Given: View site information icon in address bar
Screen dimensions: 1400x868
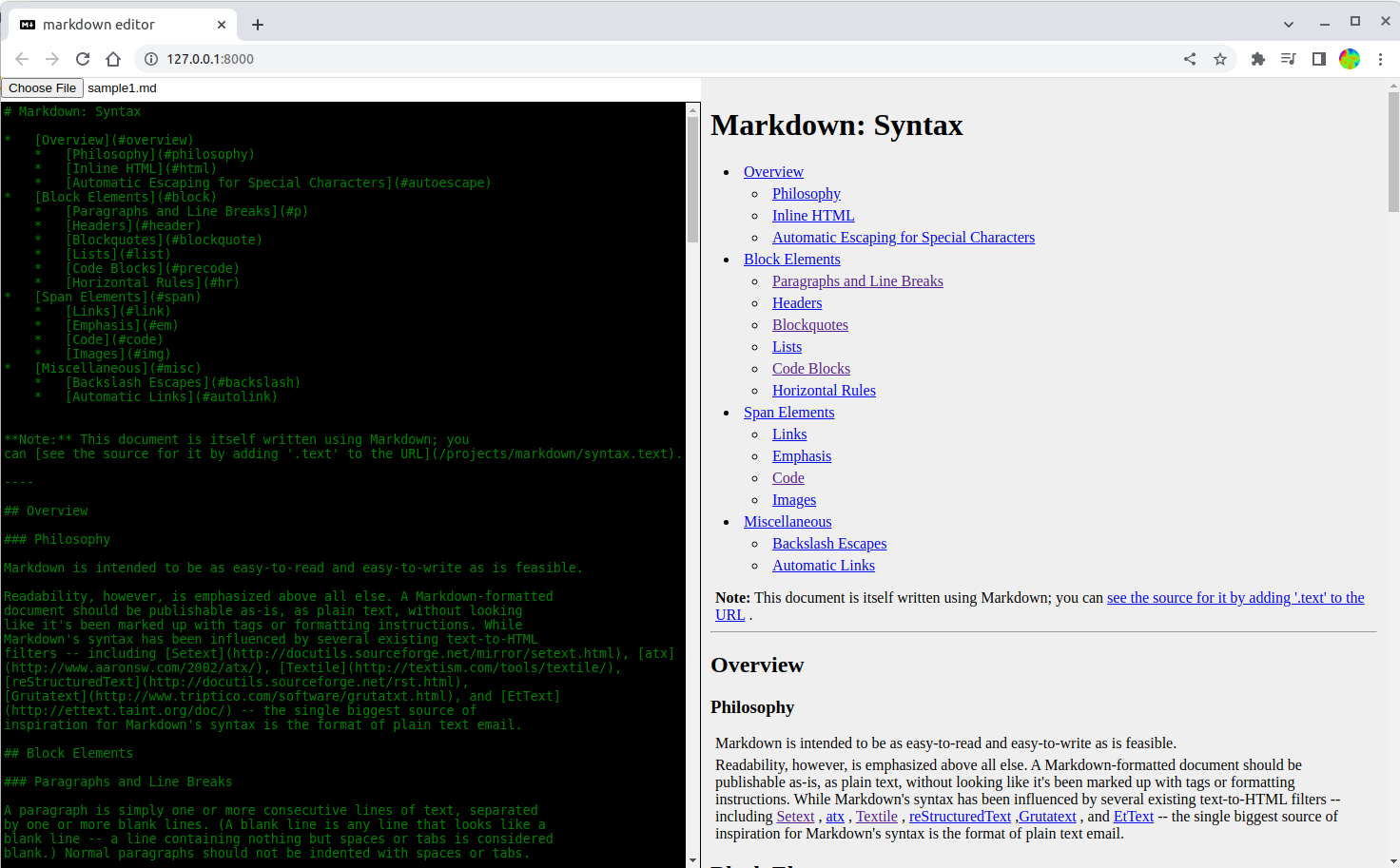Looking at the screenshot, I should tap(151, 59).
